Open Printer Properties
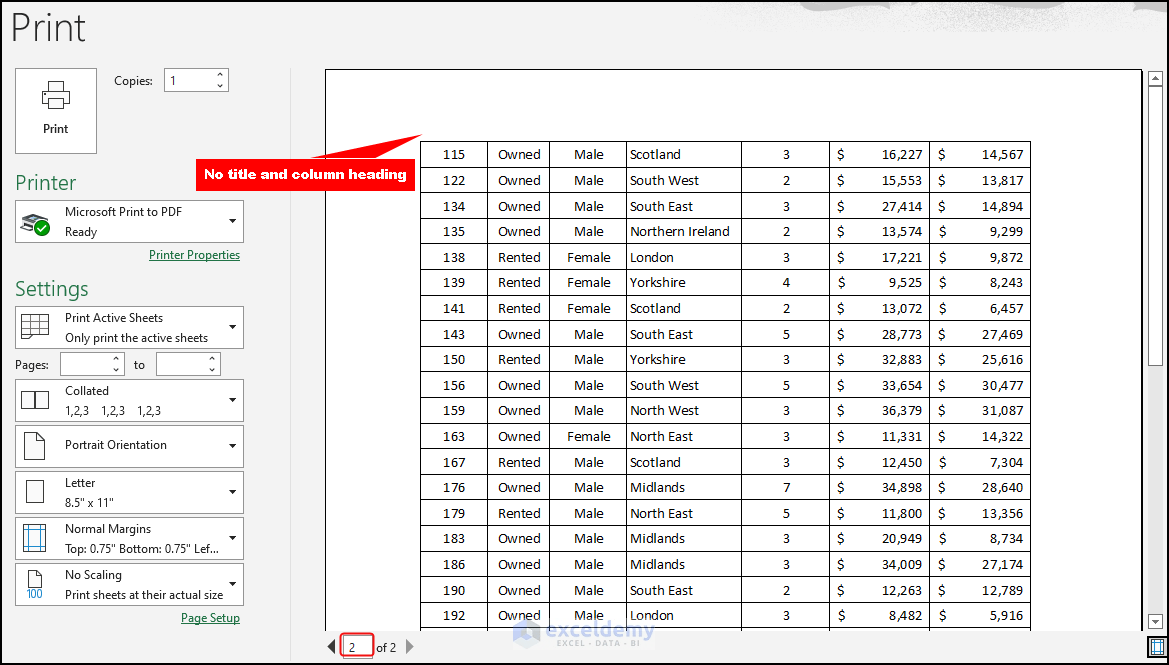The height and width of the screenshot is (665, 1169). coord(194,254)
